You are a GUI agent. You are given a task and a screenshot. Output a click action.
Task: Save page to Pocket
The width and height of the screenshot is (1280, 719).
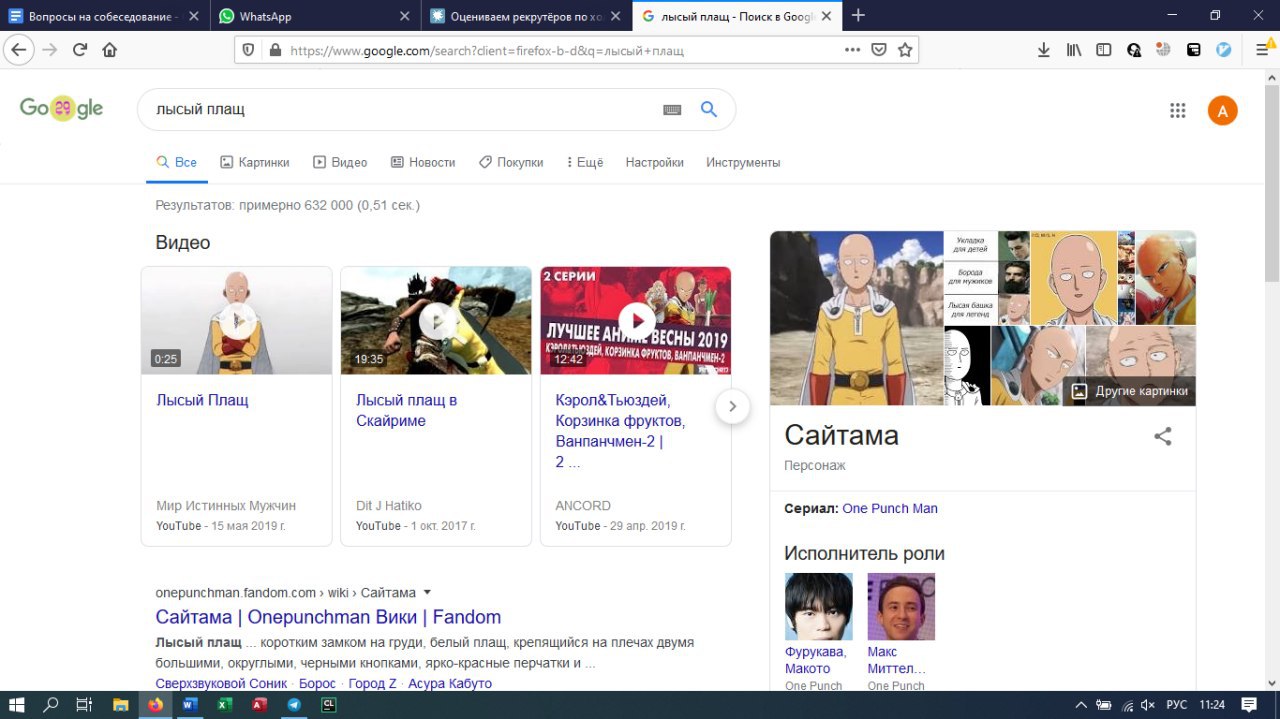coord(879,49)
